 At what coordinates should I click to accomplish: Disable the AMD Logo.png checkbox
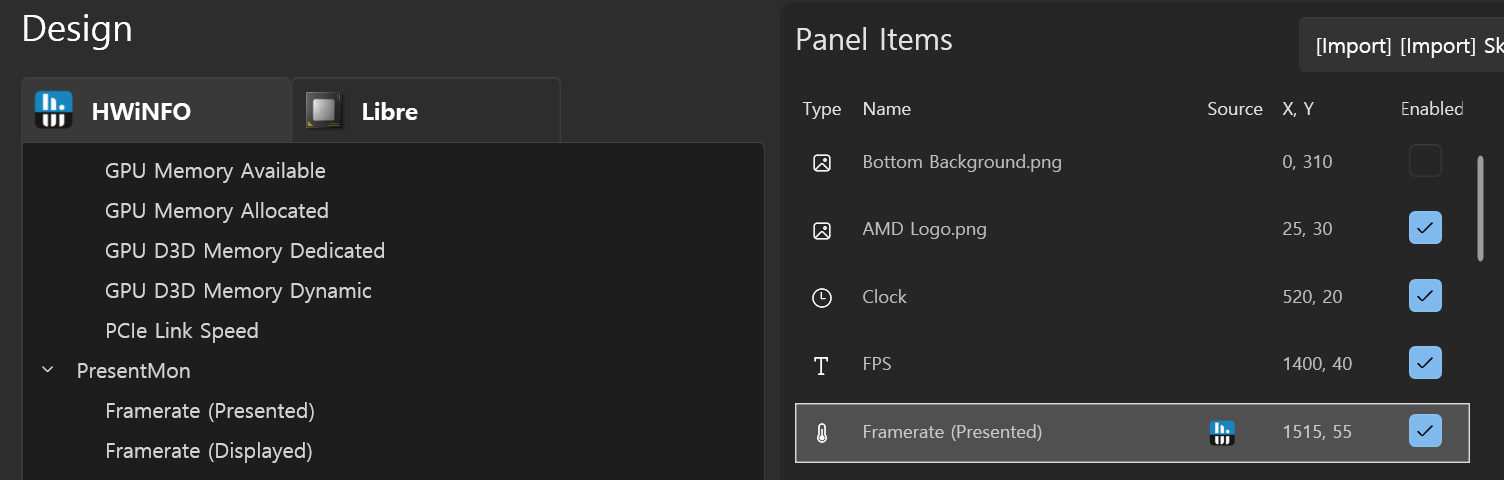point(1425,228)
